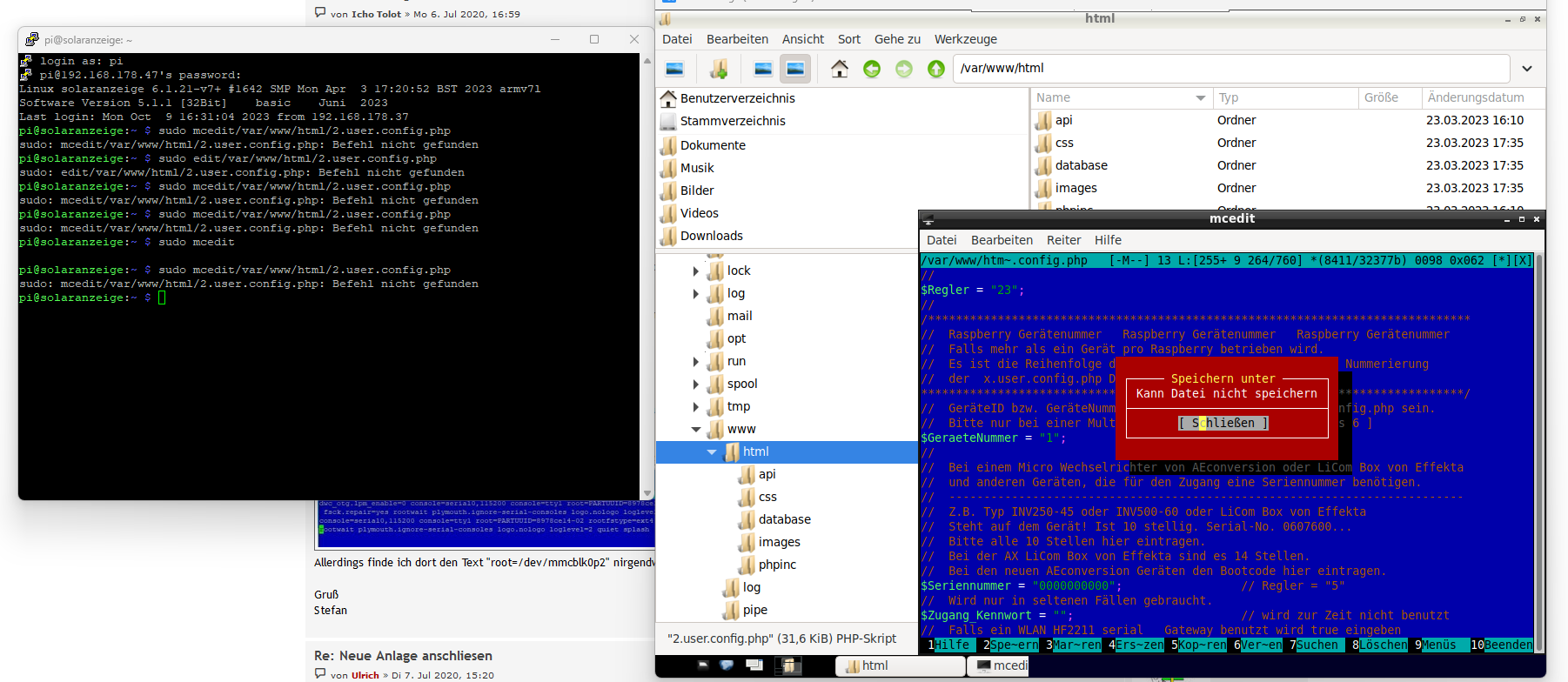Open the Reiter menu in mcedit

pos(1063,240)
